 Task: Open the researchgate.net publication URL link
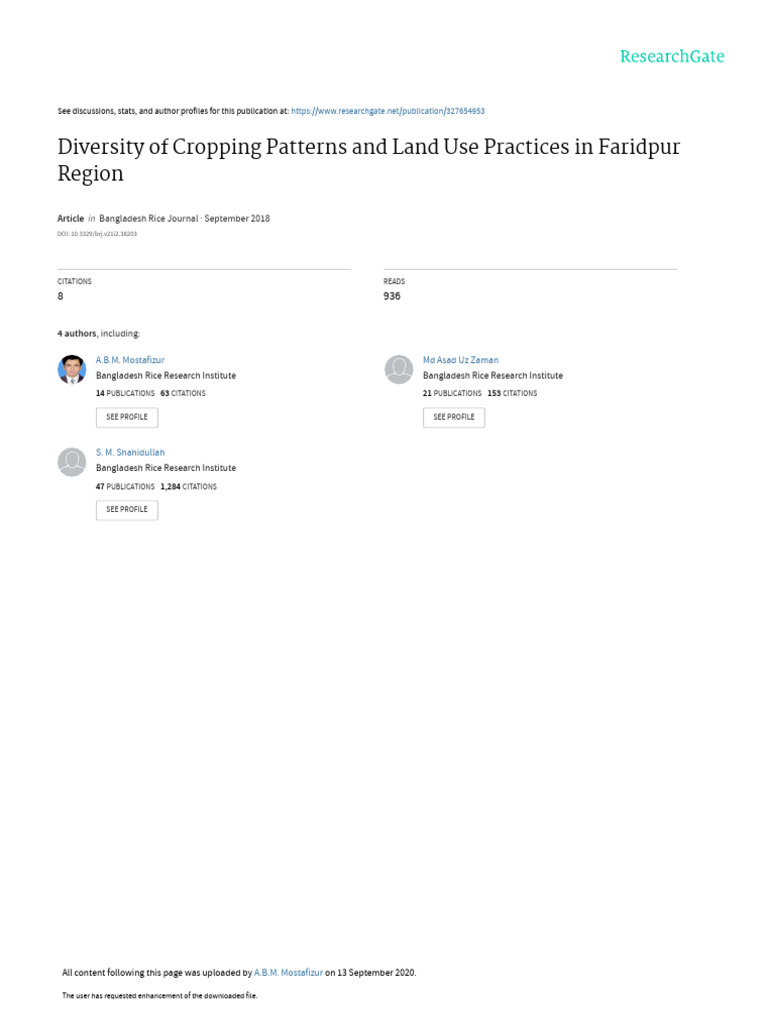(x=388, y=111)
